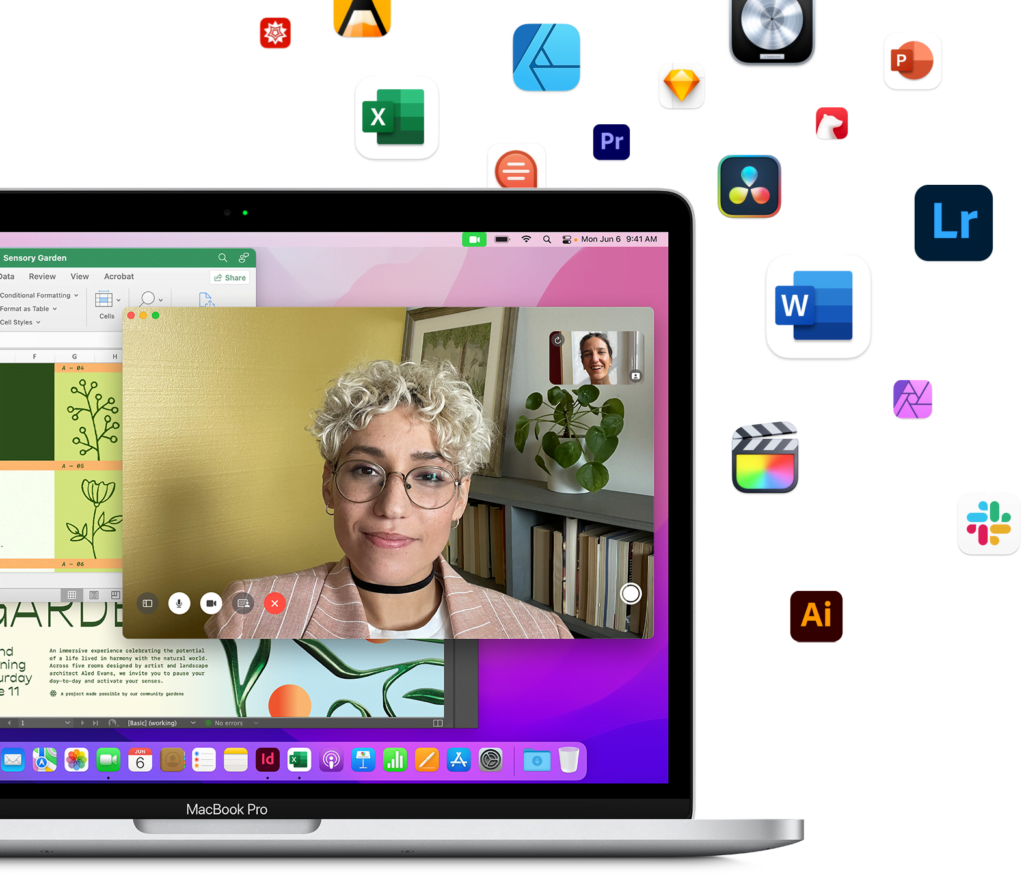
Task: Open Cells dropdown in Excel ribbon
Action: (107, 305)
